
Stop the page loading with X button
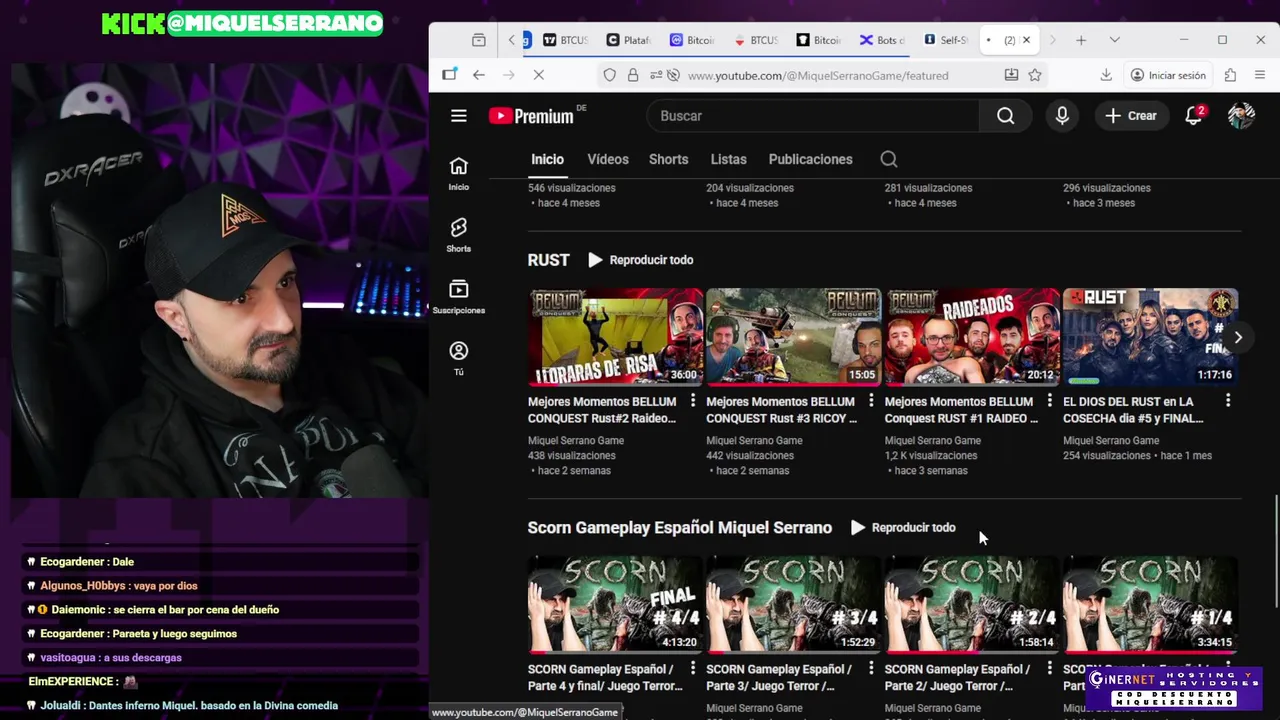[x=538, y=75]
